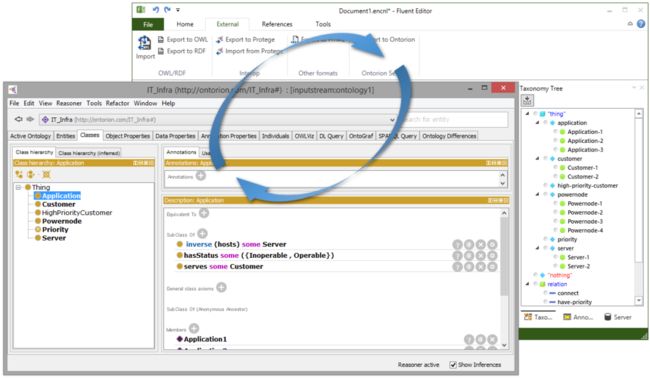Collapse 'relation' node in Taxonomy Tree
Image resolution: width=650 pixels, height=379 pixels.
(527, 284)
